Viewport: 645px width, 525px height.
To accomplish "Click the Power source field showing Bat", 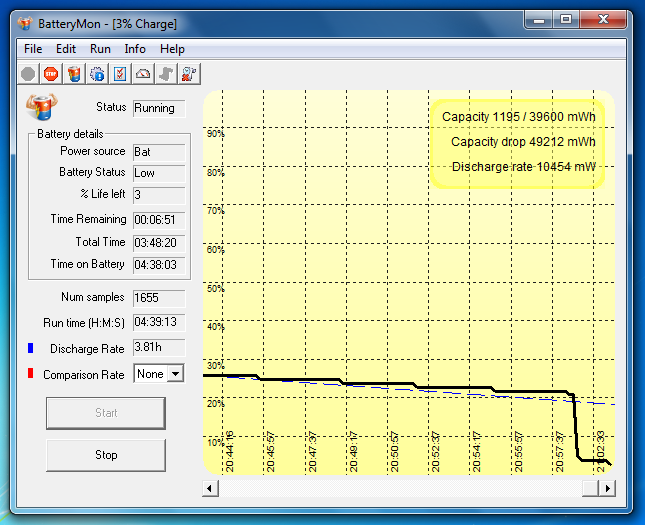I will click(159, 152).
